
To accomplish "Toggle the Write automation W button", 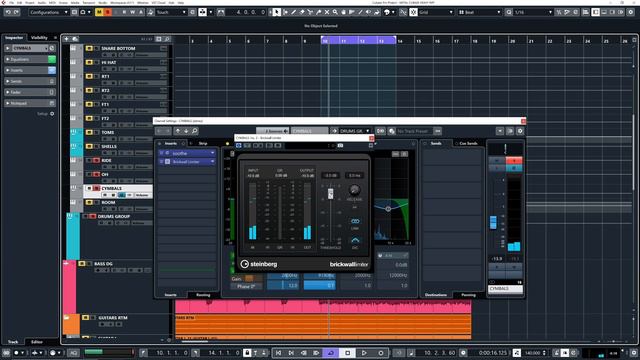I will pos(133,12).
